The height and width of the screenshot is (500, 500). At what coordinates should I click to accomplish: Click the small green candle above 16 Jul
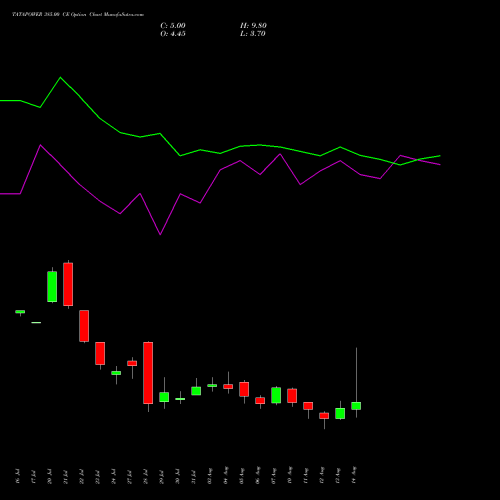(x=20, y=312)
